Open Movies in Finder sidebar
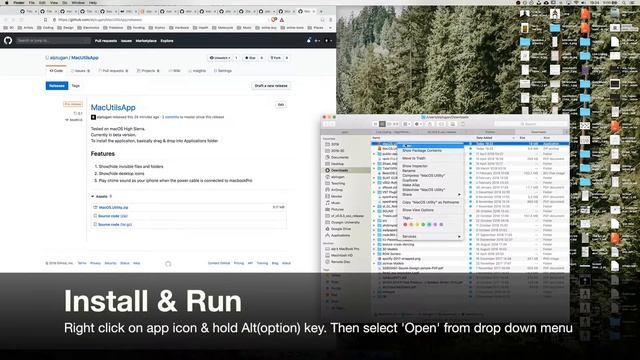Viewport: 640px width, 360px height. (x=336, y=196)
